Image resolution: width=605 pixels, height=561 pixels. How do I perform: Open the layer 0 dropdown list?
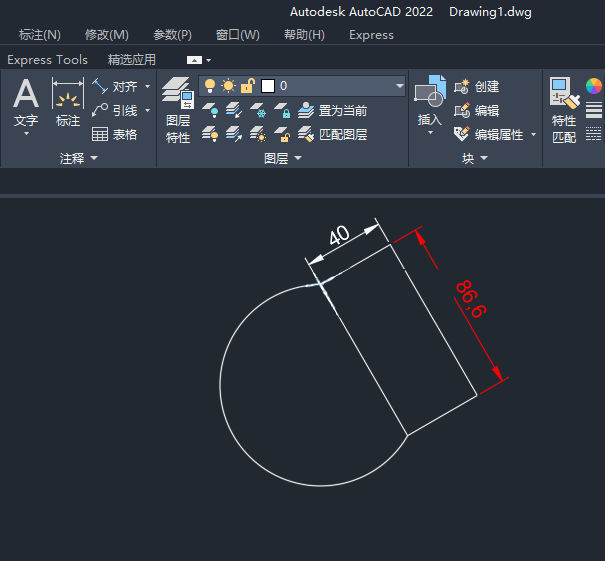[x=400, y=86]
